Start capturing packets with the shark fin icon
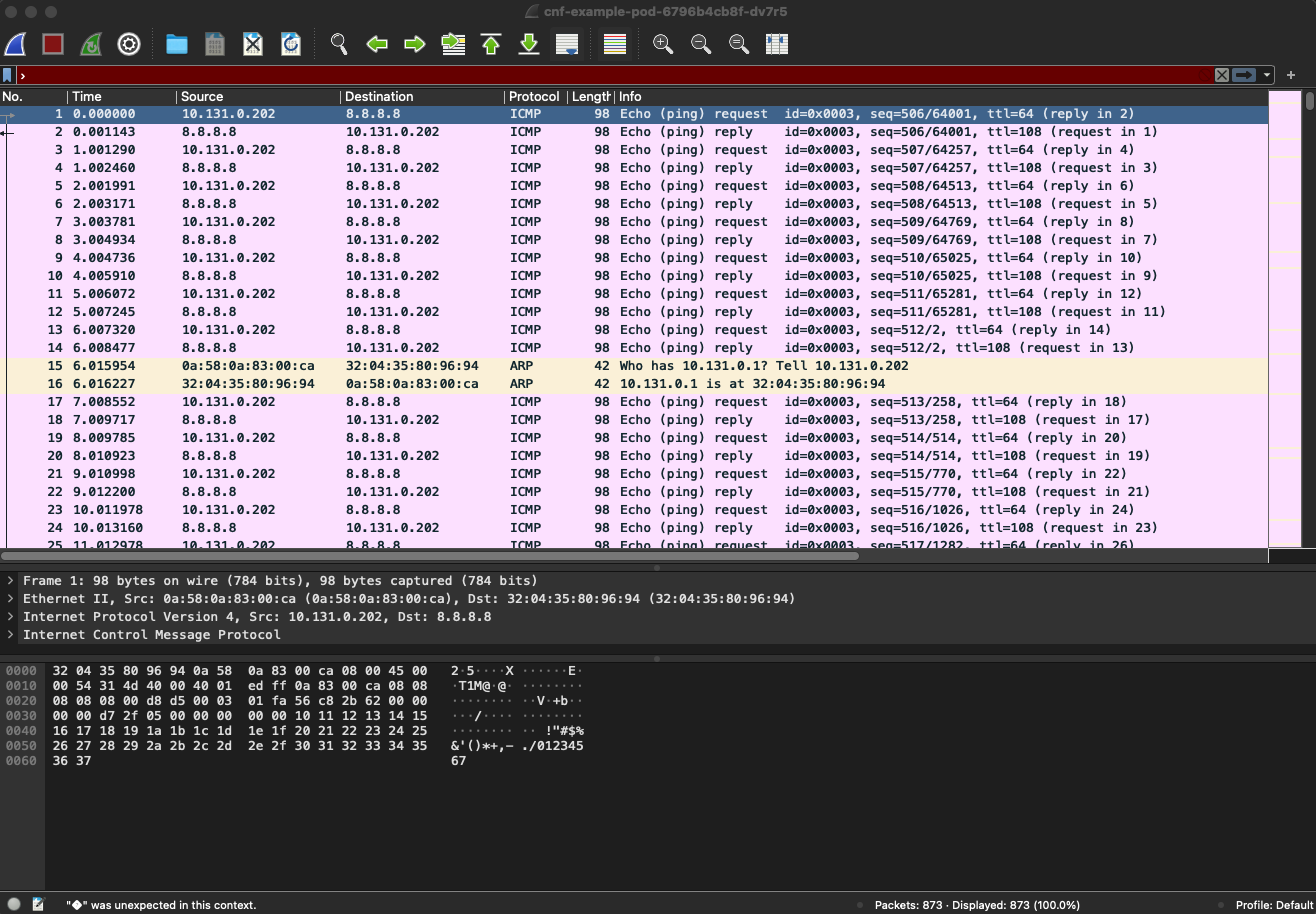Screen dimensions: 1316x914 (x=15, y=44)
